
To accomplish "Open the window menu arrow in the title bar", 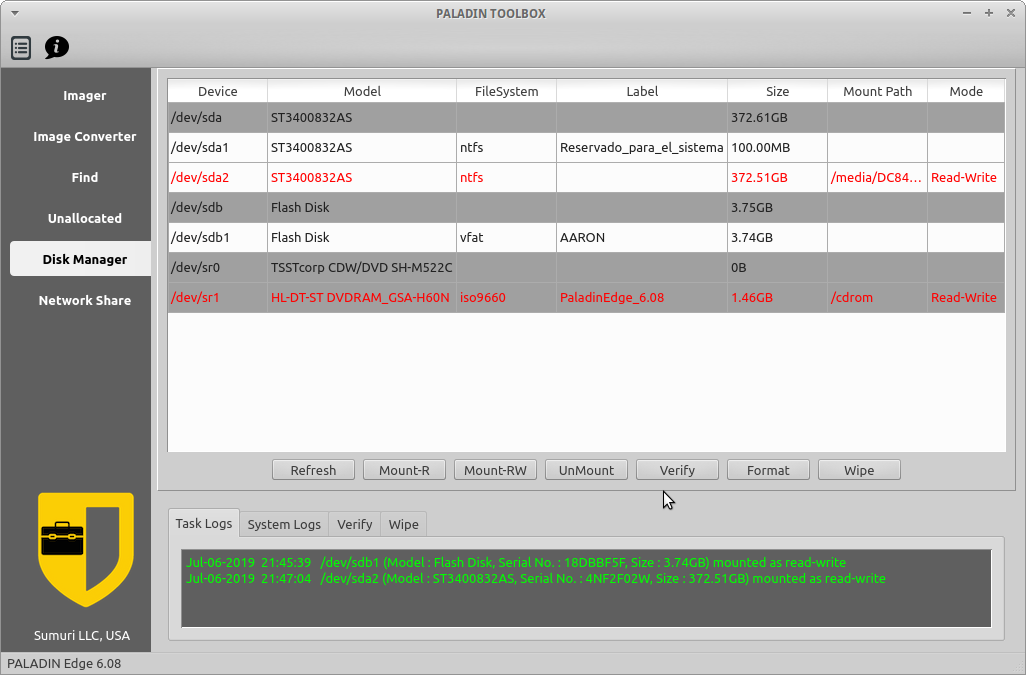I will pos(14,13).
